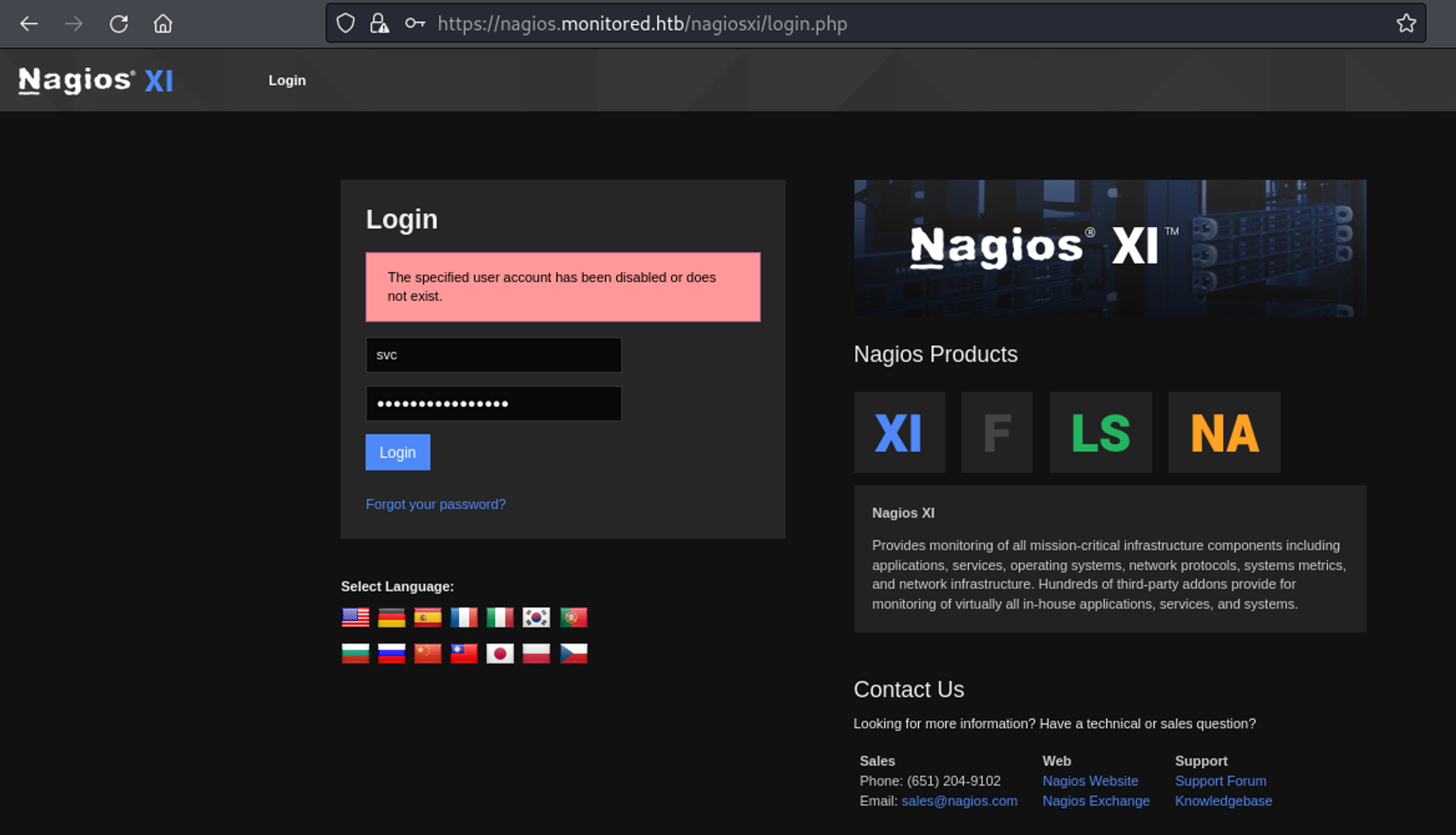Click the shield tracking protection icon
Viewport: 1456px width, 835px height.
346,23
